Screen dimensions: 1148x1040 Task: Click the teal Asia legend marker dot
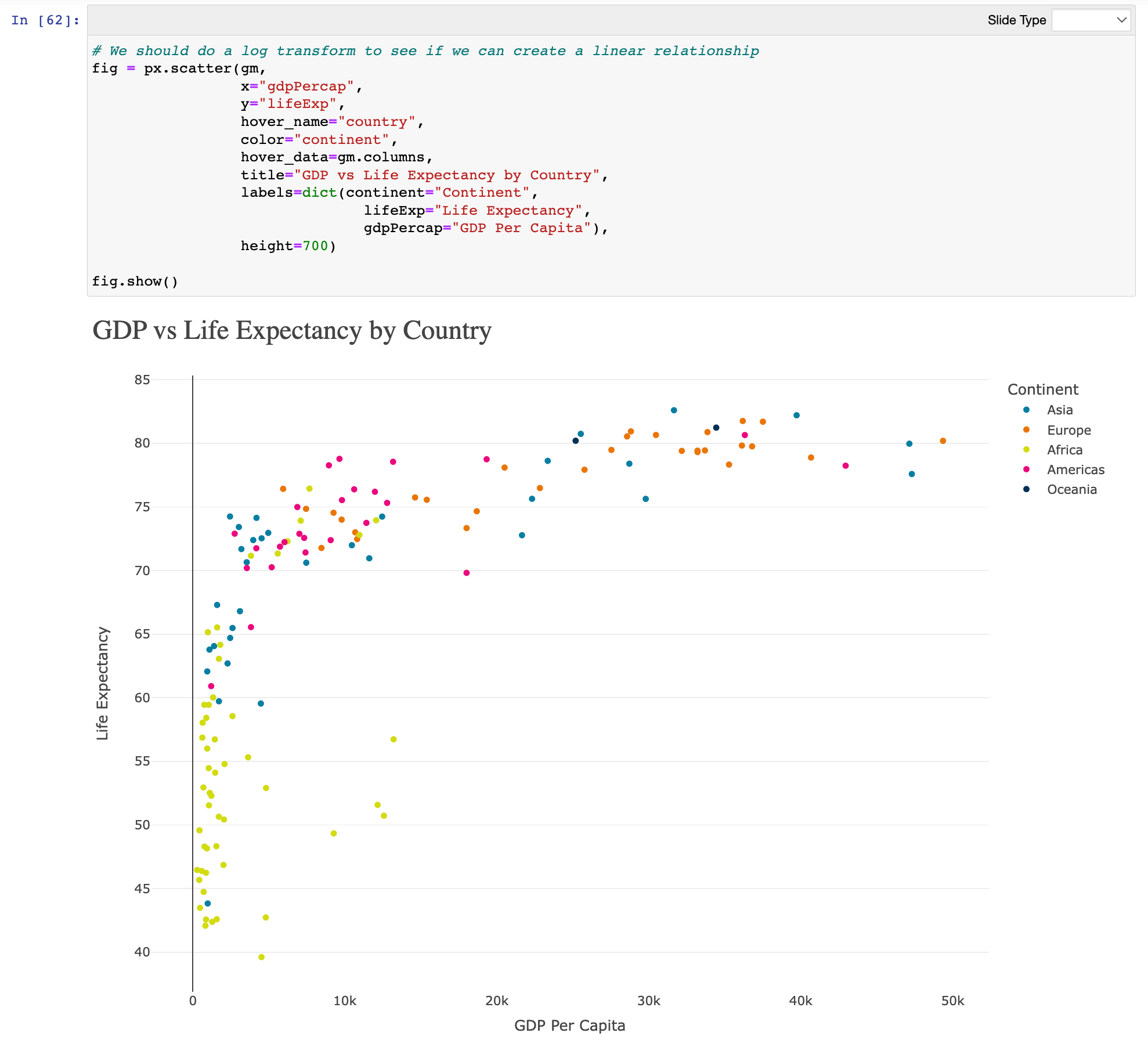[x=1026, y=410]
